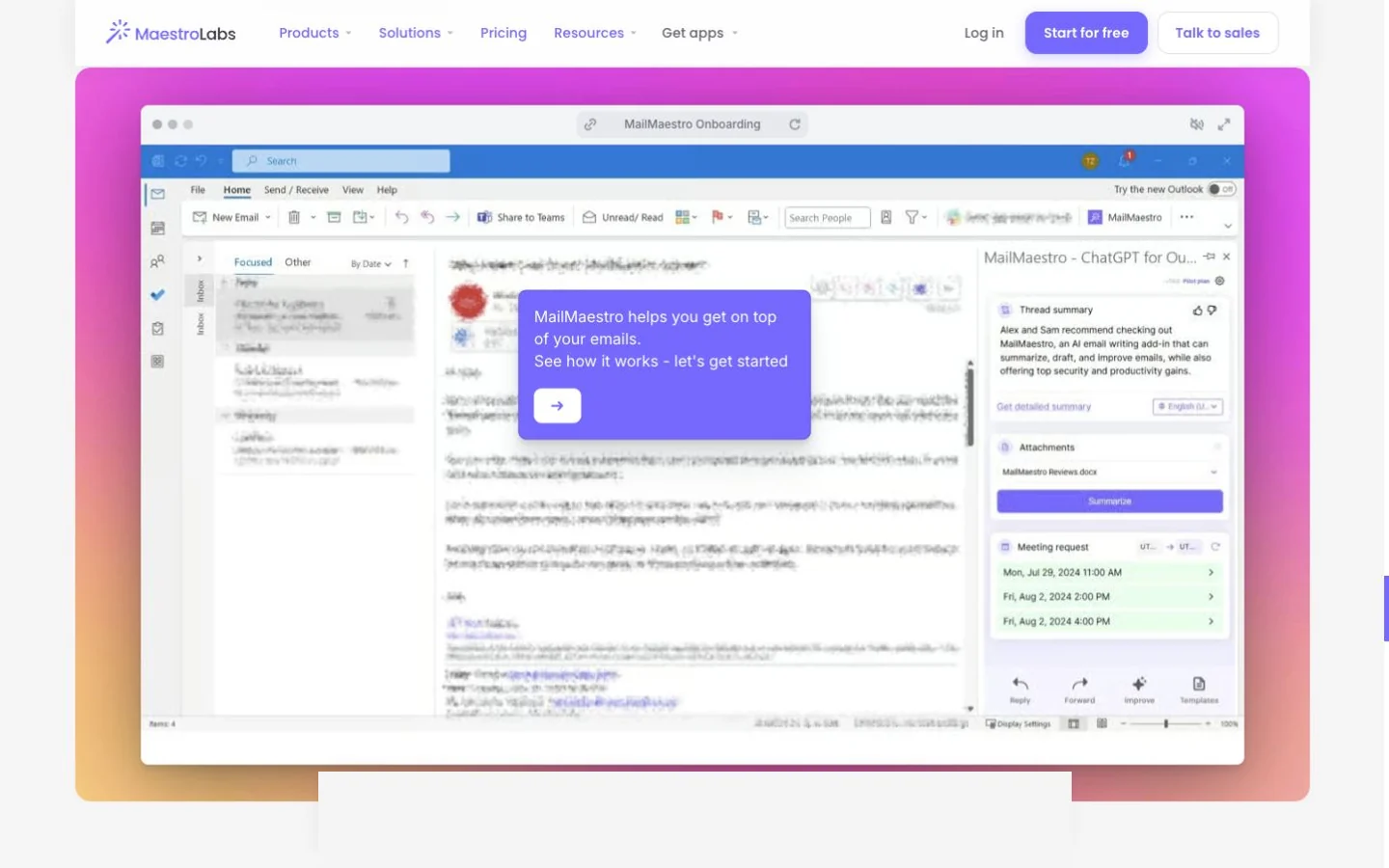1389x868 pixels.
Task: Click the Follow Up flag icon
Action: click(718, 218)
